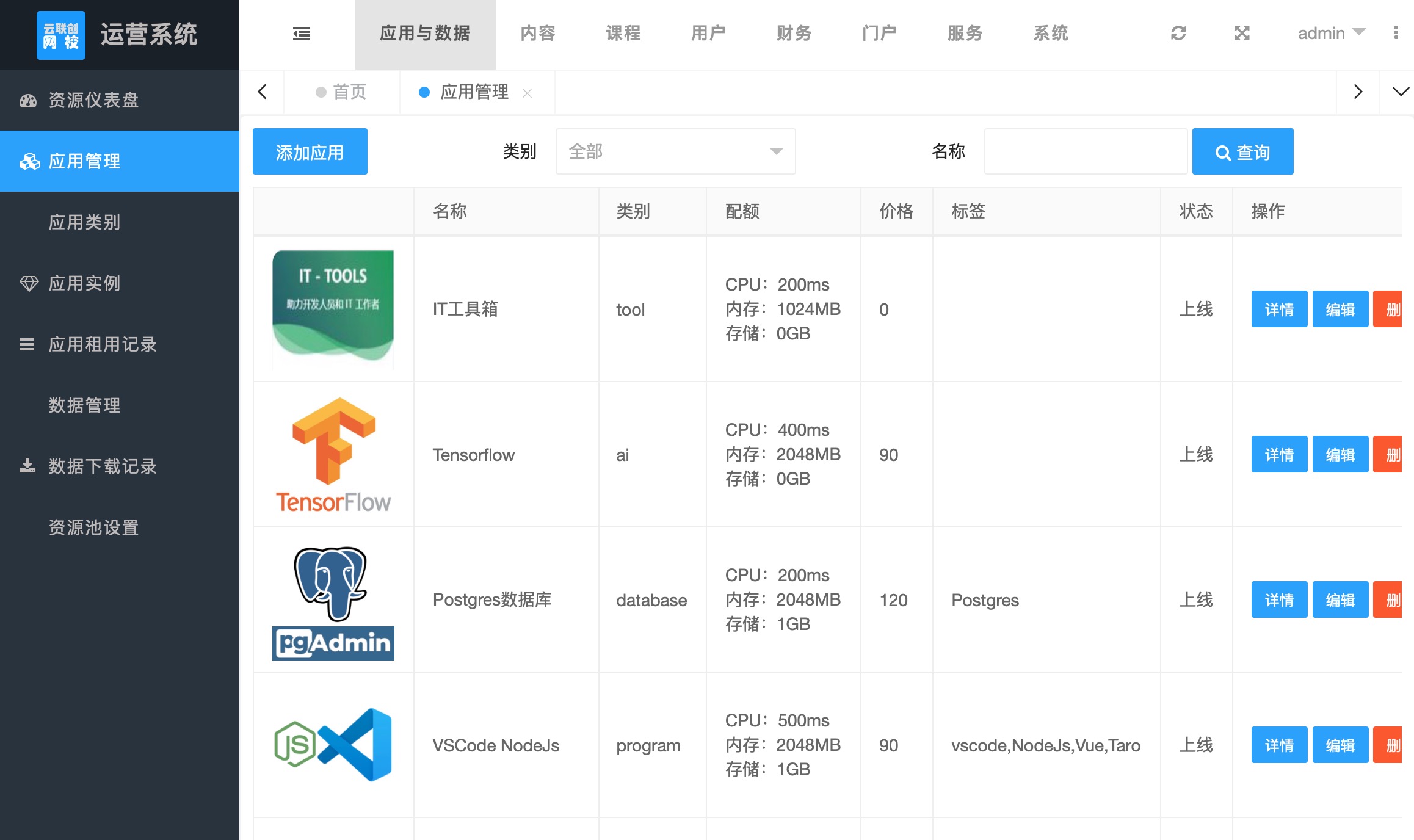The height and width of the screenshot is (840, 1414).
Task: Click 编辑 for Tensorflow
Action: 1340,454
